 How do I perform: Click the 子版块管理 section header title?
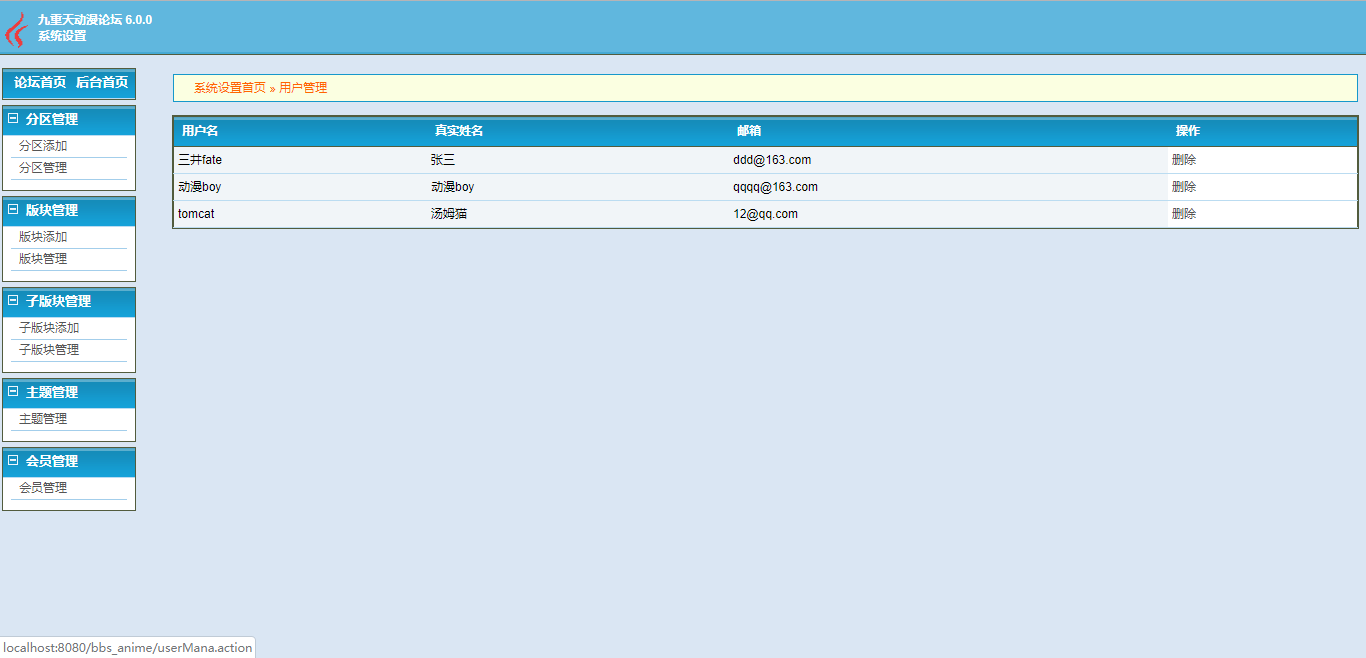click(58, 301)
